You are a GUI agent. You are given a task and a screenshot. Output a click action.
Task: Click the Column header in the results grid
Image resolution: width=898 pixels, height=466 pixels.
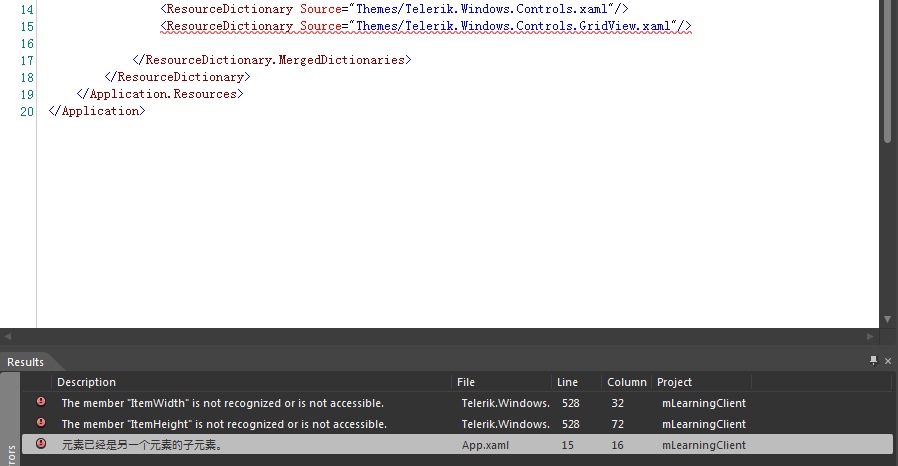(627, 382)
